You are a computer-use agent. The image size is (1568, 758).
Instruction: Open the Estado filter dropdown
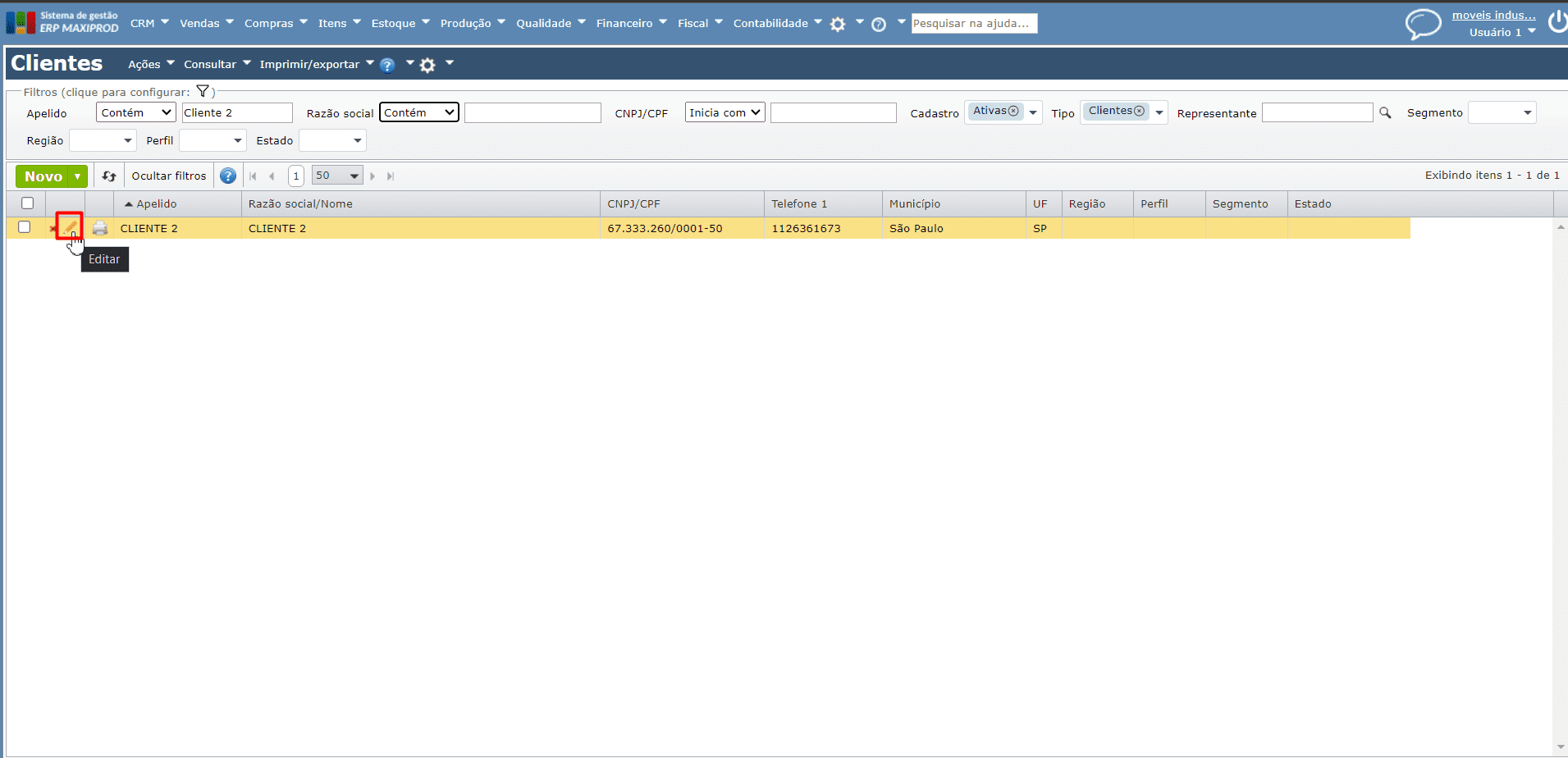[332, 140]
